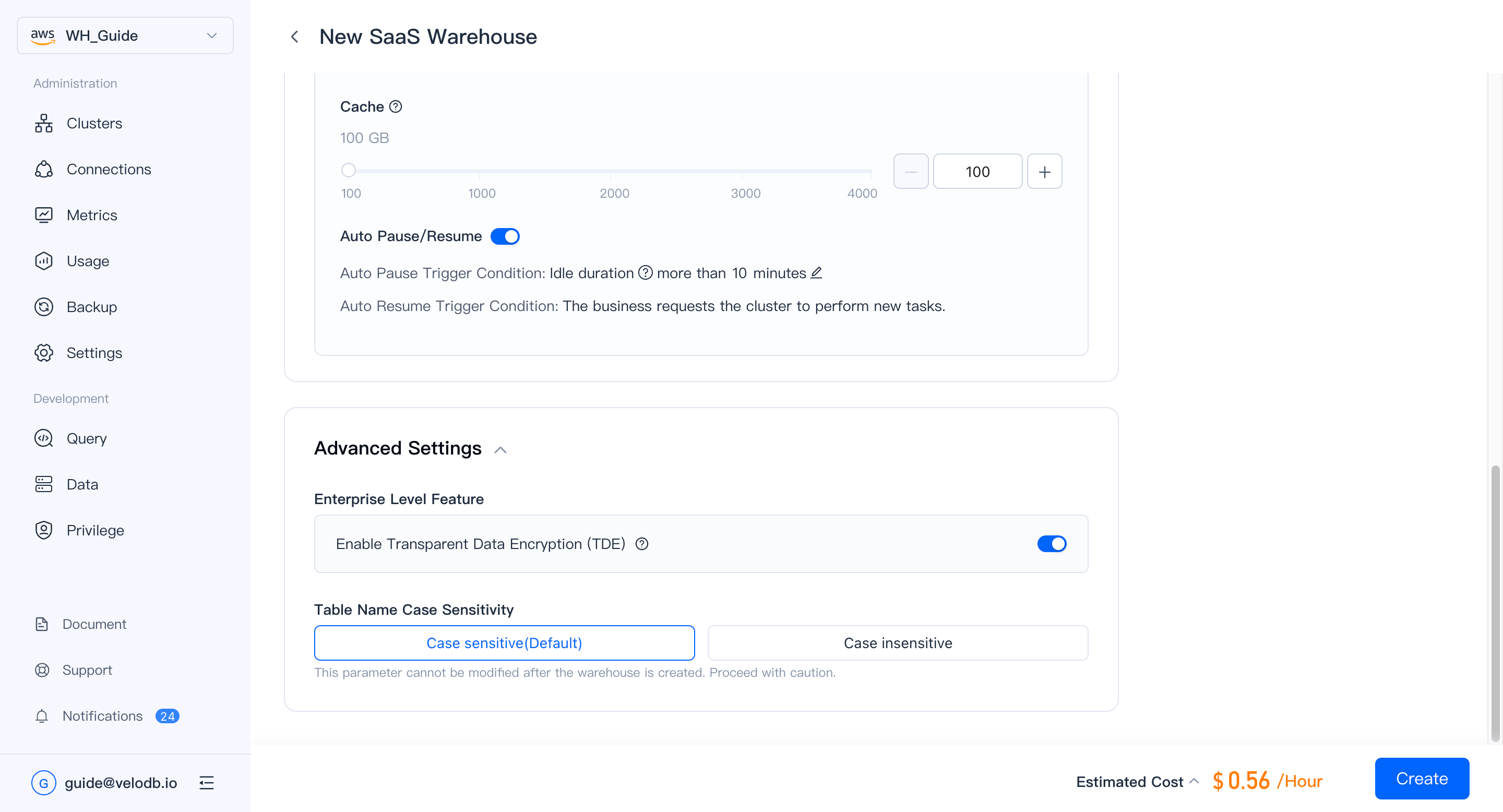
Task: Go to Clusters in the sidebar
Action: click(94, 123)
